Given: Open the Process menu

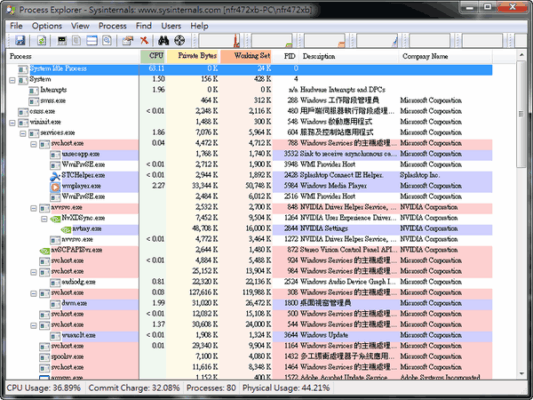Looking at the screenshot, I should tap(112, 26).
